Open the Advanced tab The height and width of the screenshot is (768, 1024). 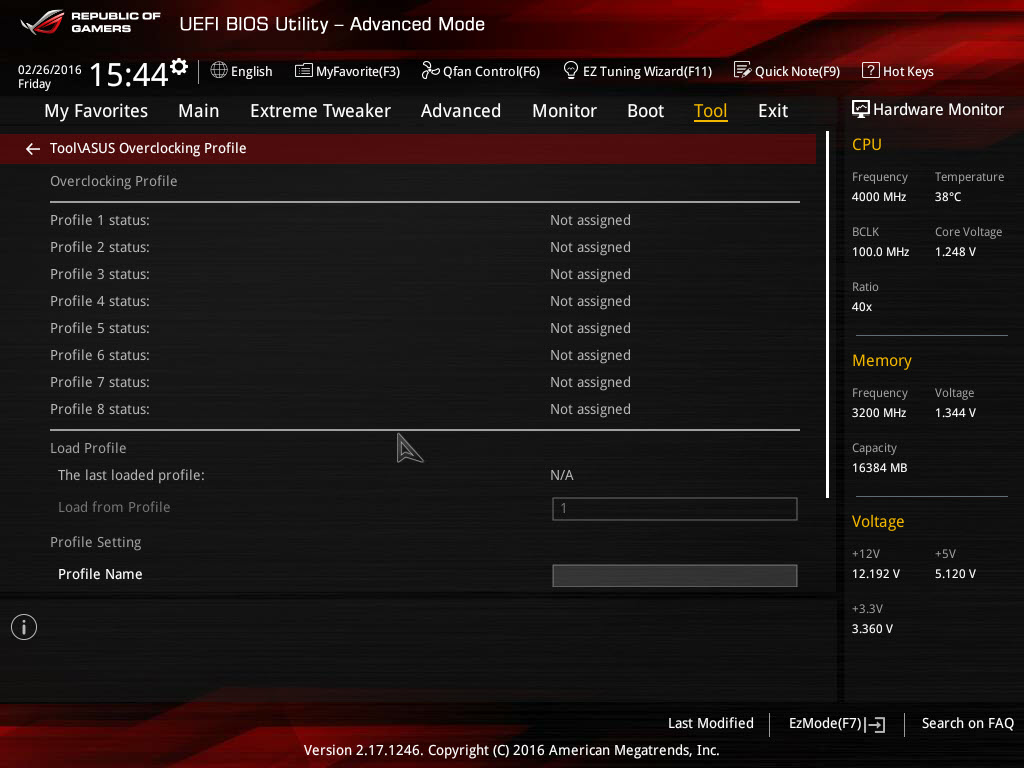(460, 110)
